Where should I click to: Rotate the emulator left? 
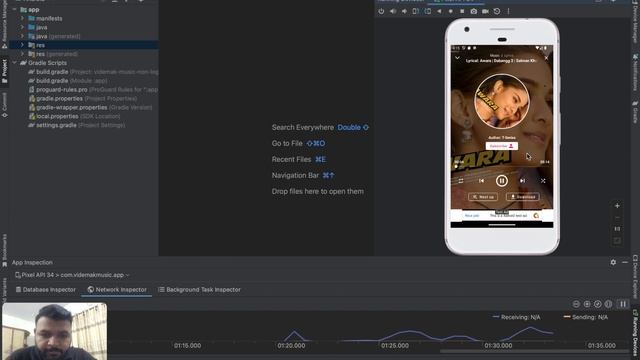[x=416, y=11]
